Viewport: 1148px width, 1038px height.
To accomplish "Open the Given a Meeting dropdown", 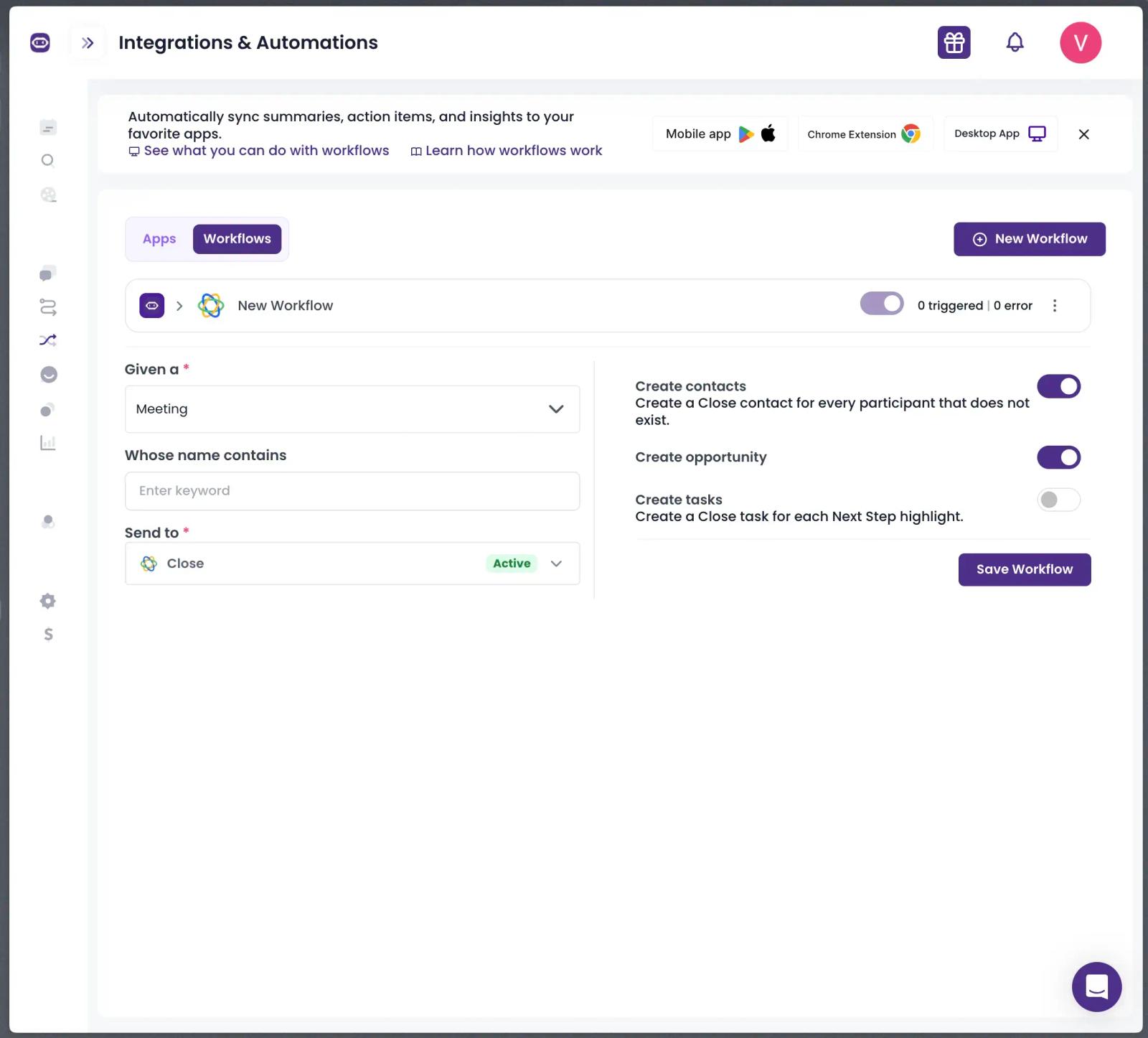I will coord(352,409).
